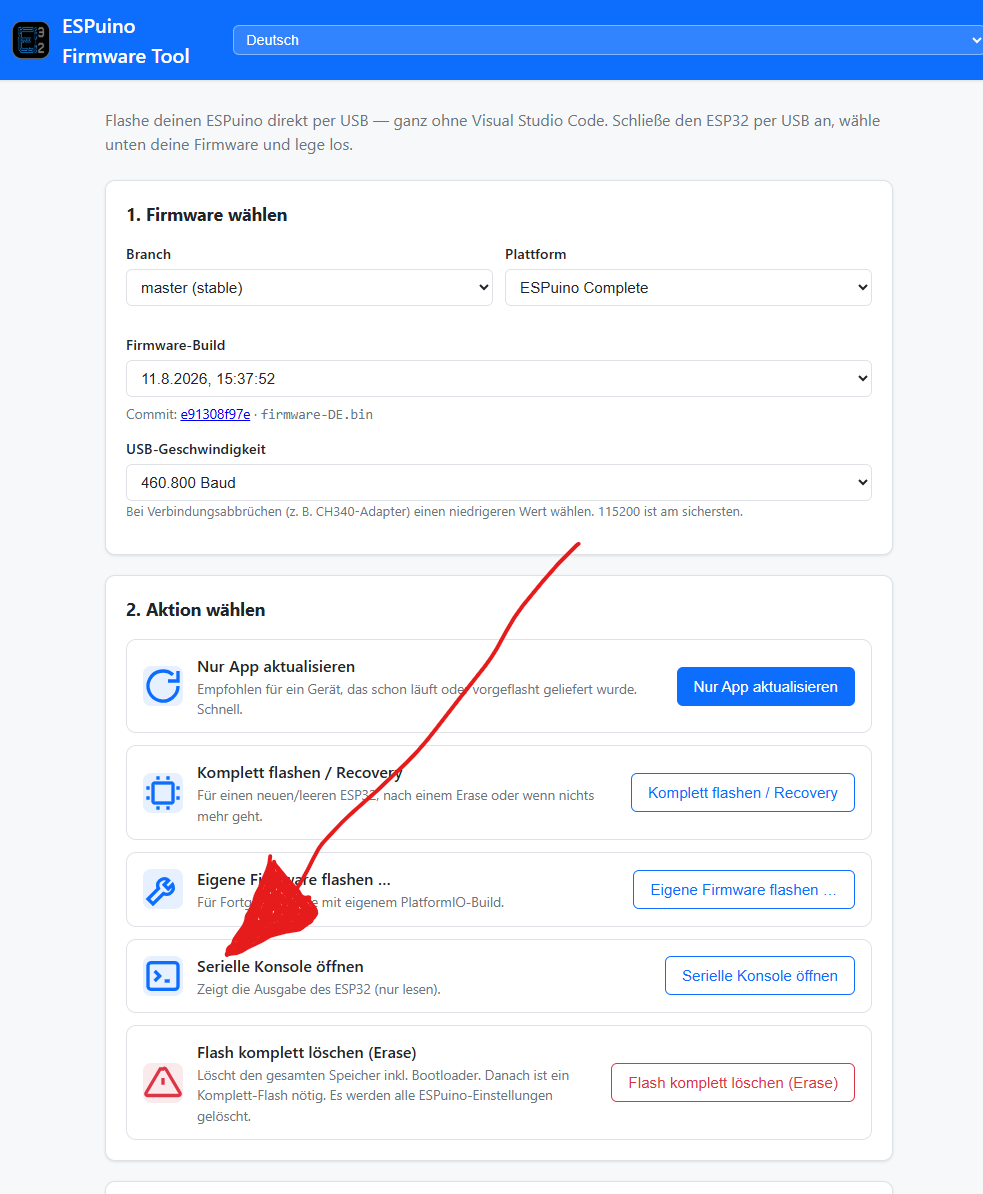Click the refresh icon for Nur App aktualisieren
The height and width of the screenshot is (1194, 983).
tap(163, 686)
